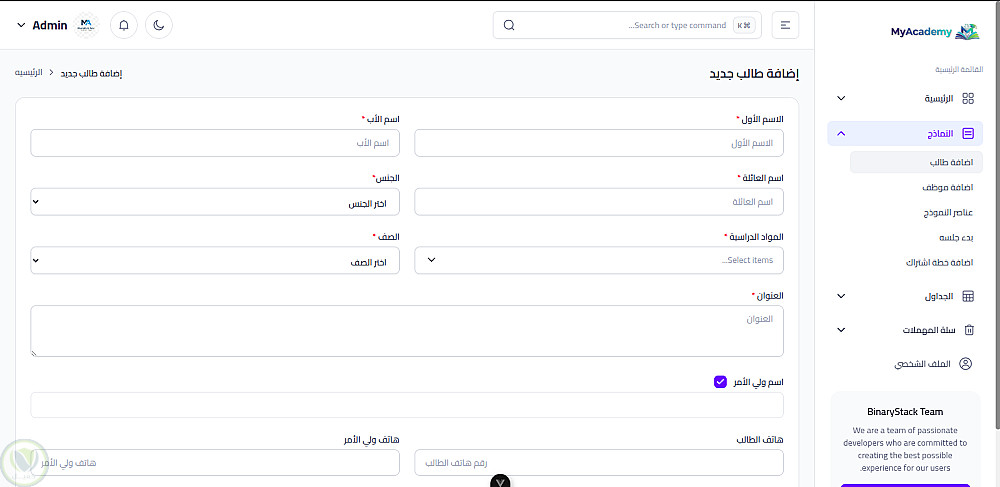
Task: Uncheck the اسم ولي الأمر checkbox
Action: click(720, 382)
